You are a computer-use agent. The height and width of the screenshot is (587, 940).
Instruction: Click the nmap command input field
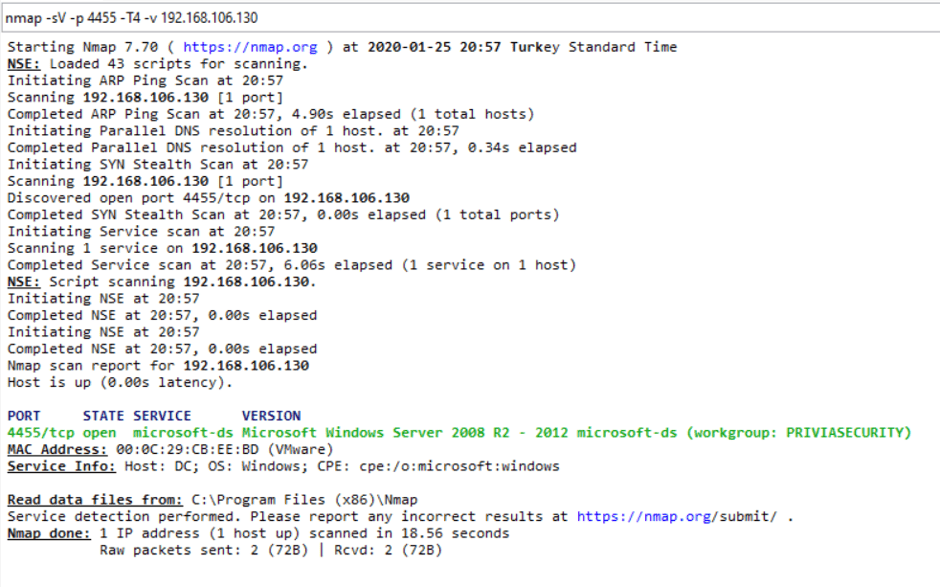[471, 18]
